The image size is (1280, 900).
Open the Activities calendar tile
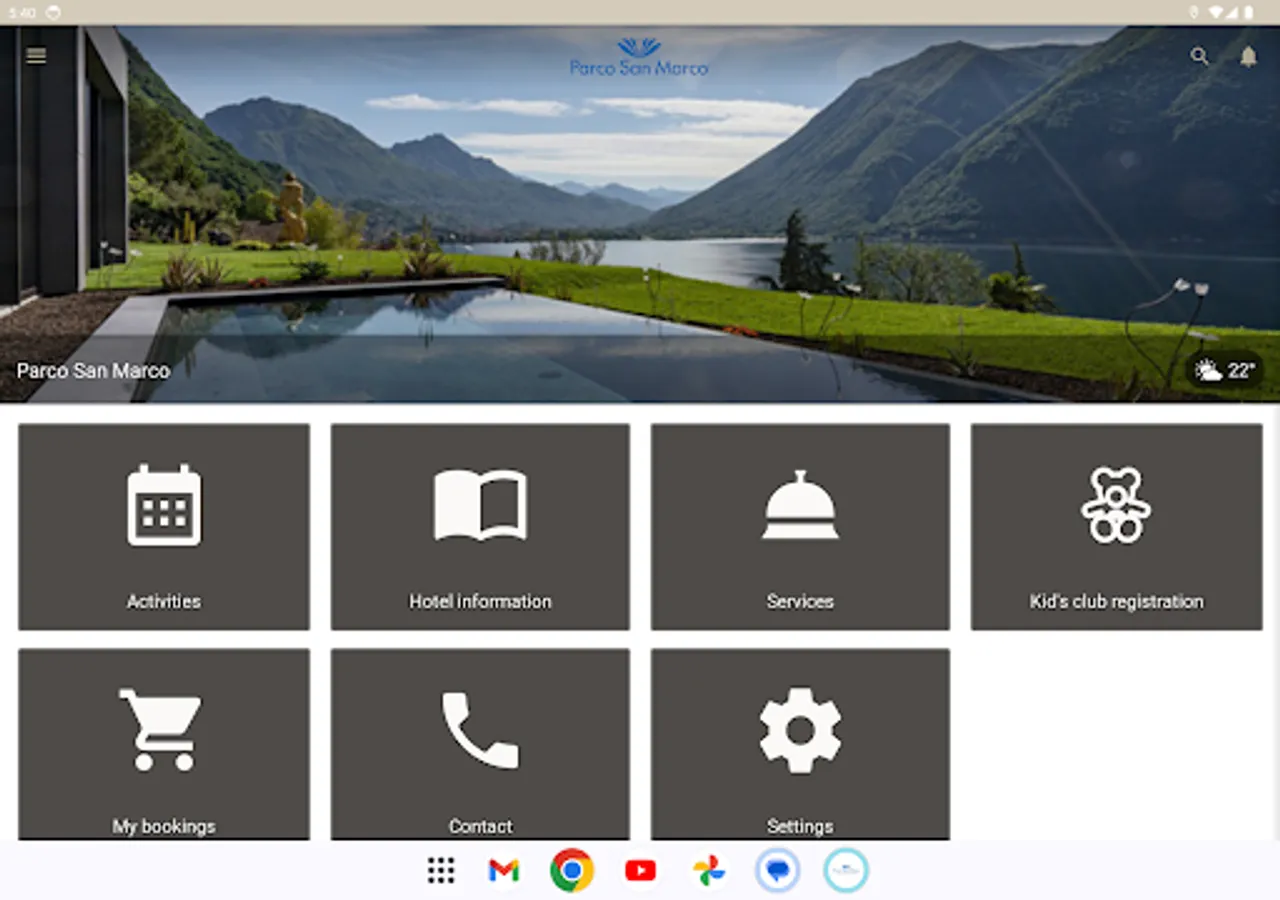coord(164,527)
